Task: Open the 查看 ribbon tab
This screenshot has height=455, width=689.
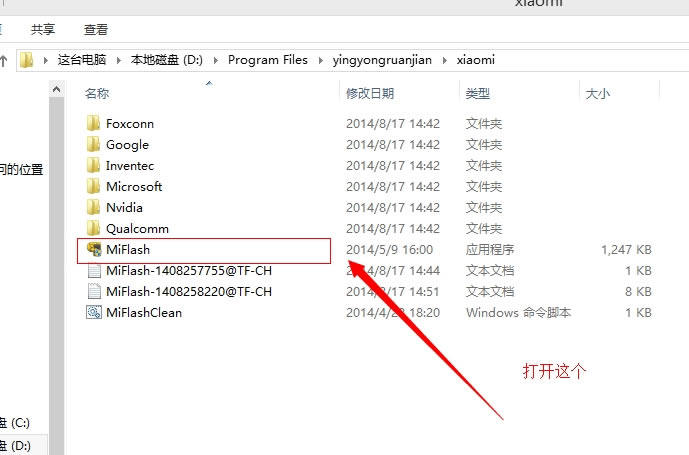Action: [96, 30]
